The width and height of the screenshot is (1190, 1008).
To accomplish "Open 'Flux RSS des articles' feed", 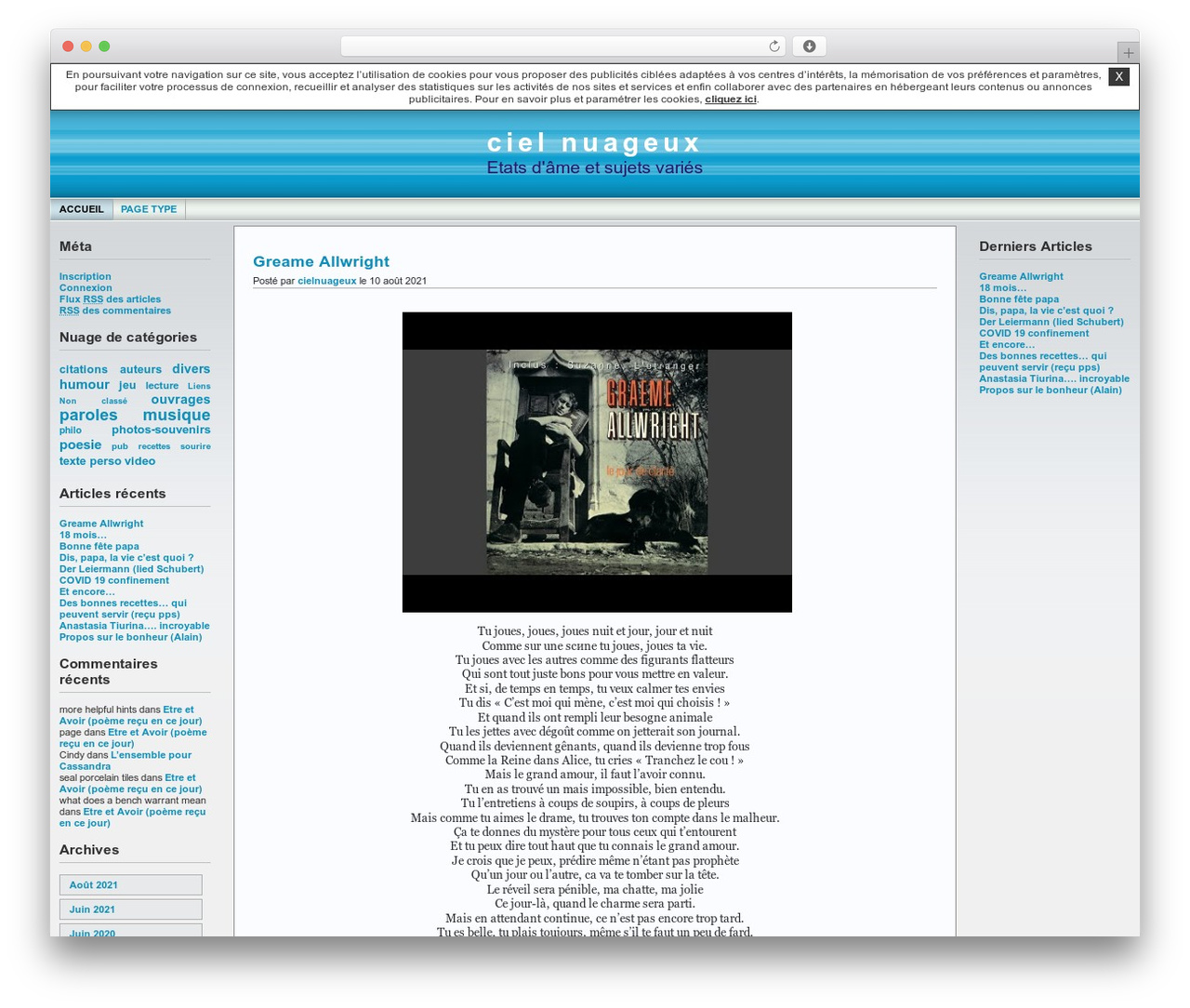I will click(x=110, y=299).
